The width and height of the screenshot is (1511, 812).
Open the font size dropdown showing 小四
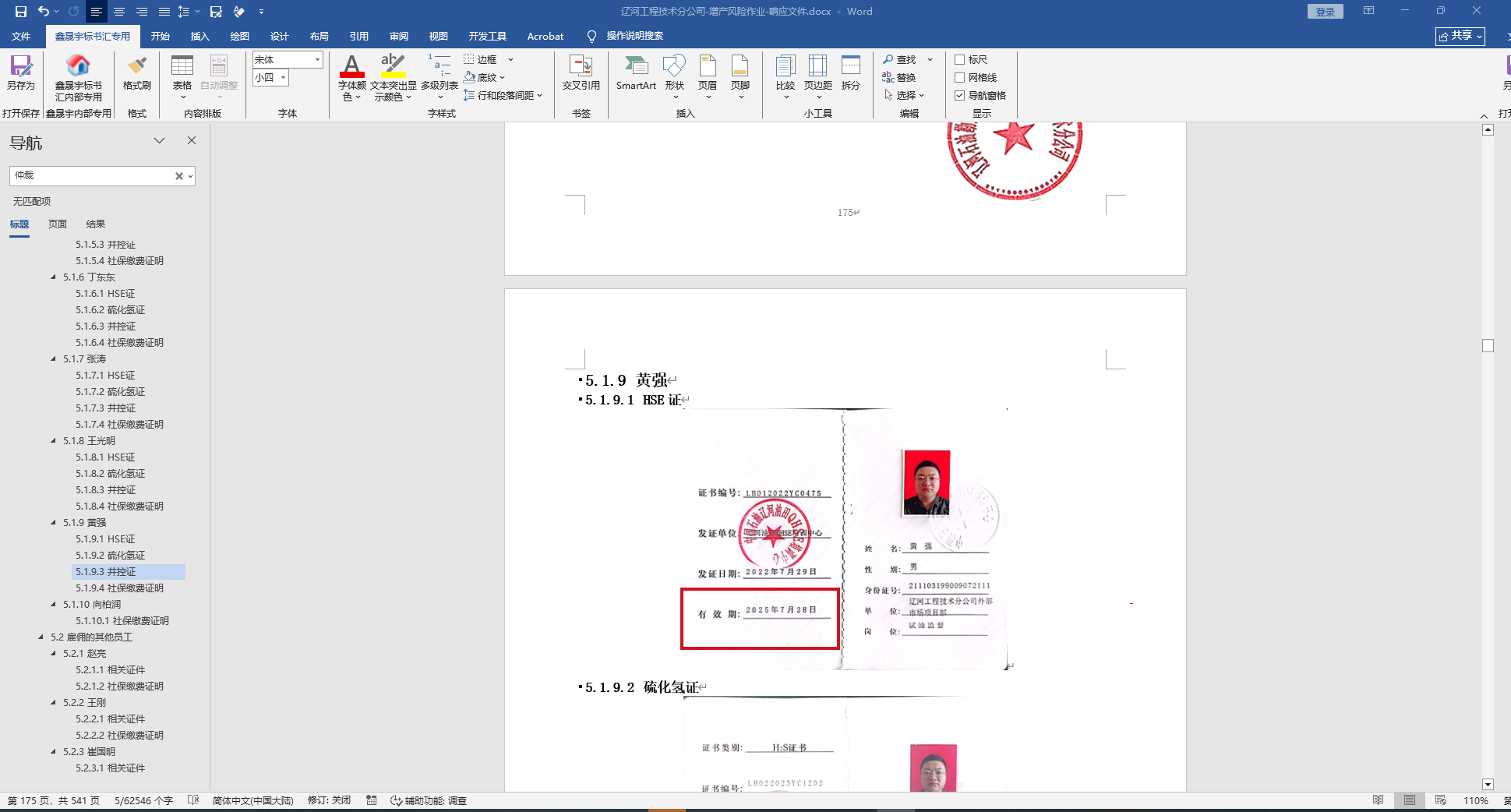tap(283, 77)
